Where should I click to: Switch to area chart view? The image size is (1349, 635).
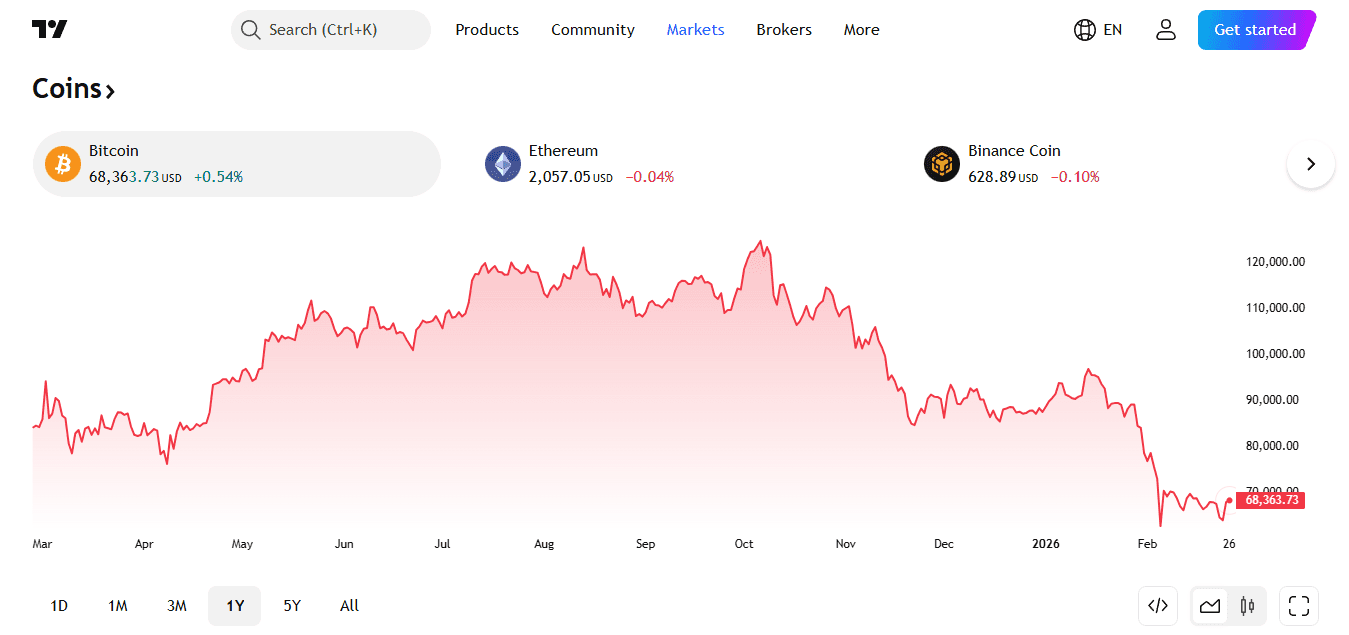[1210, 606]
